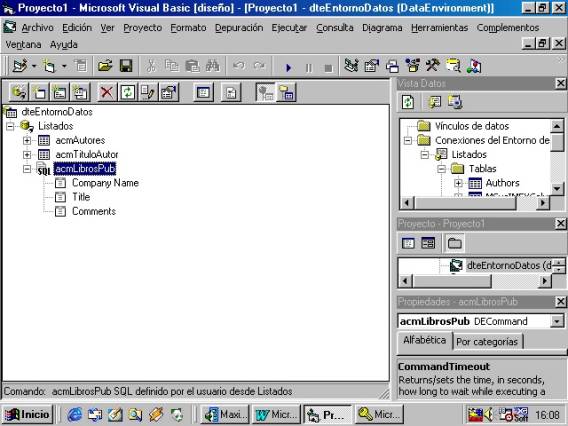The image size is (568, 426).
Task: Click the Properties Window toolbar icon
Action: coord(372,66)
